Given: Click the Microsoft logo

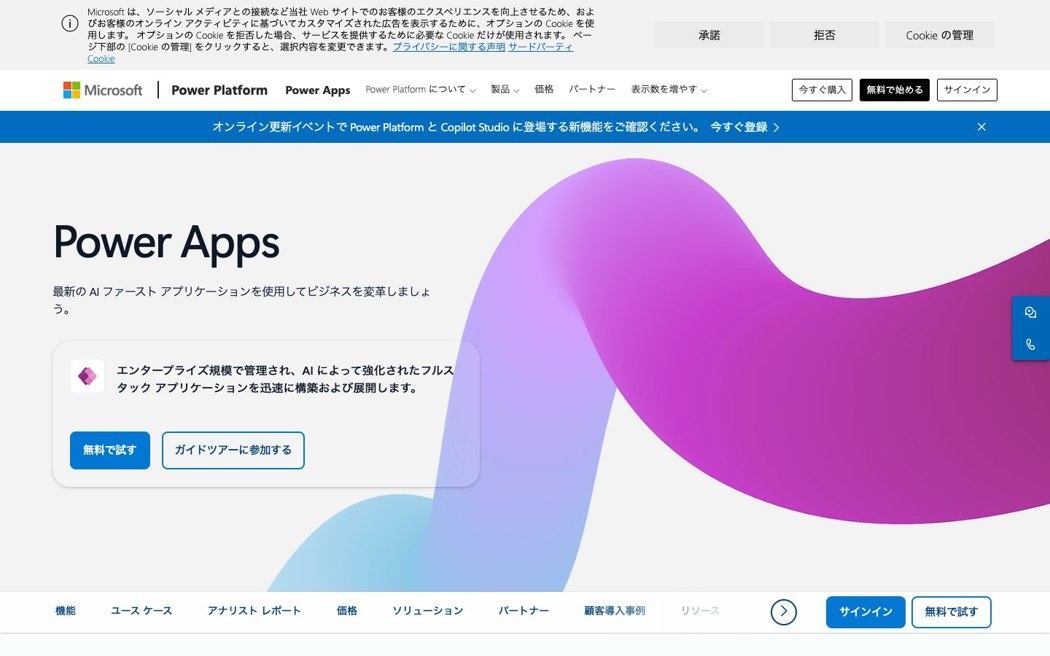Looking at the screenshot, I should tap(102, 90).
